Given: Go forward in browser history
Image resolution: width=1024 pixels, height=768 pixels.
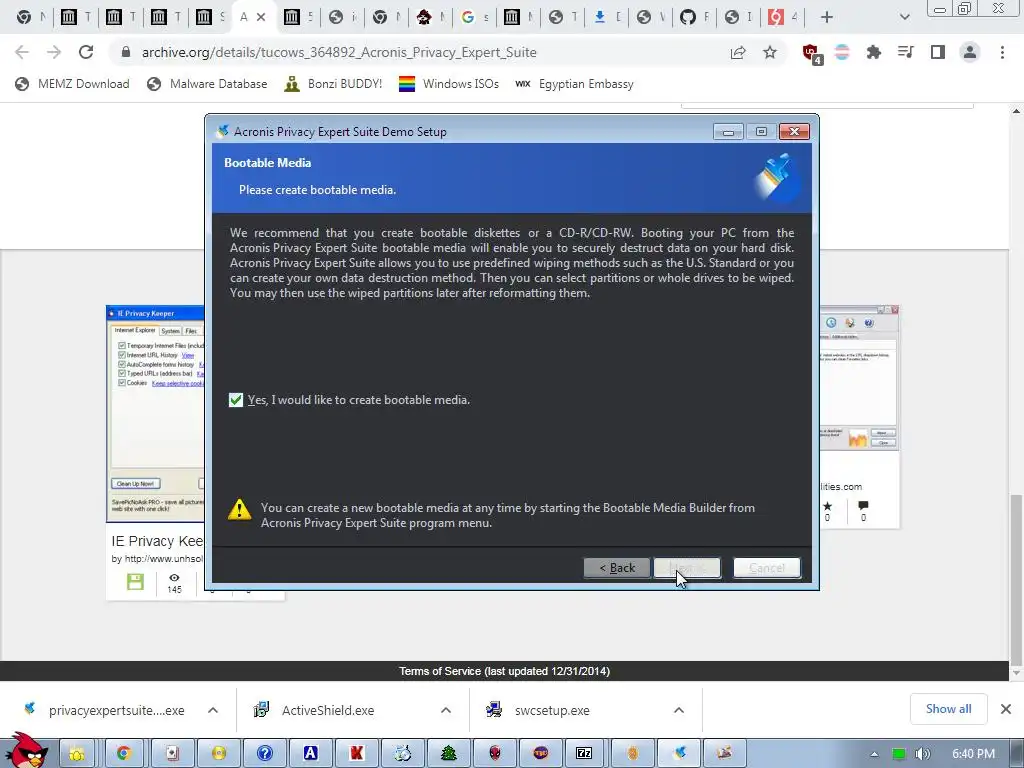Looking at the screenshot, I should [54, 52].
